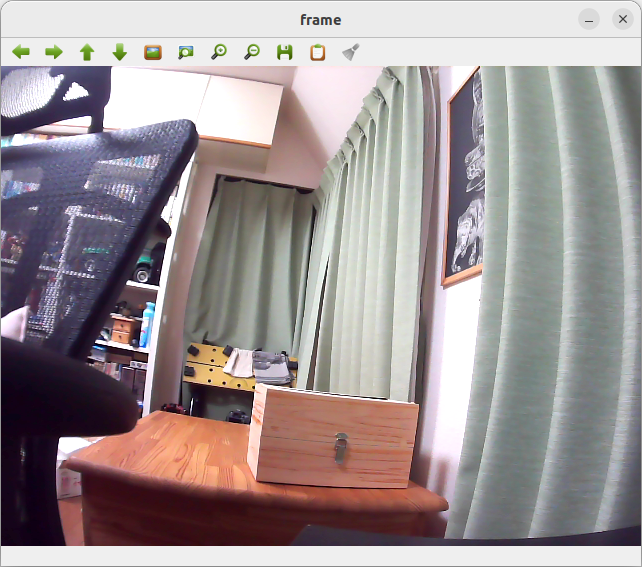Click the pan right arrow icon
This screenshot has height=567, width=642.
point(54,52)
